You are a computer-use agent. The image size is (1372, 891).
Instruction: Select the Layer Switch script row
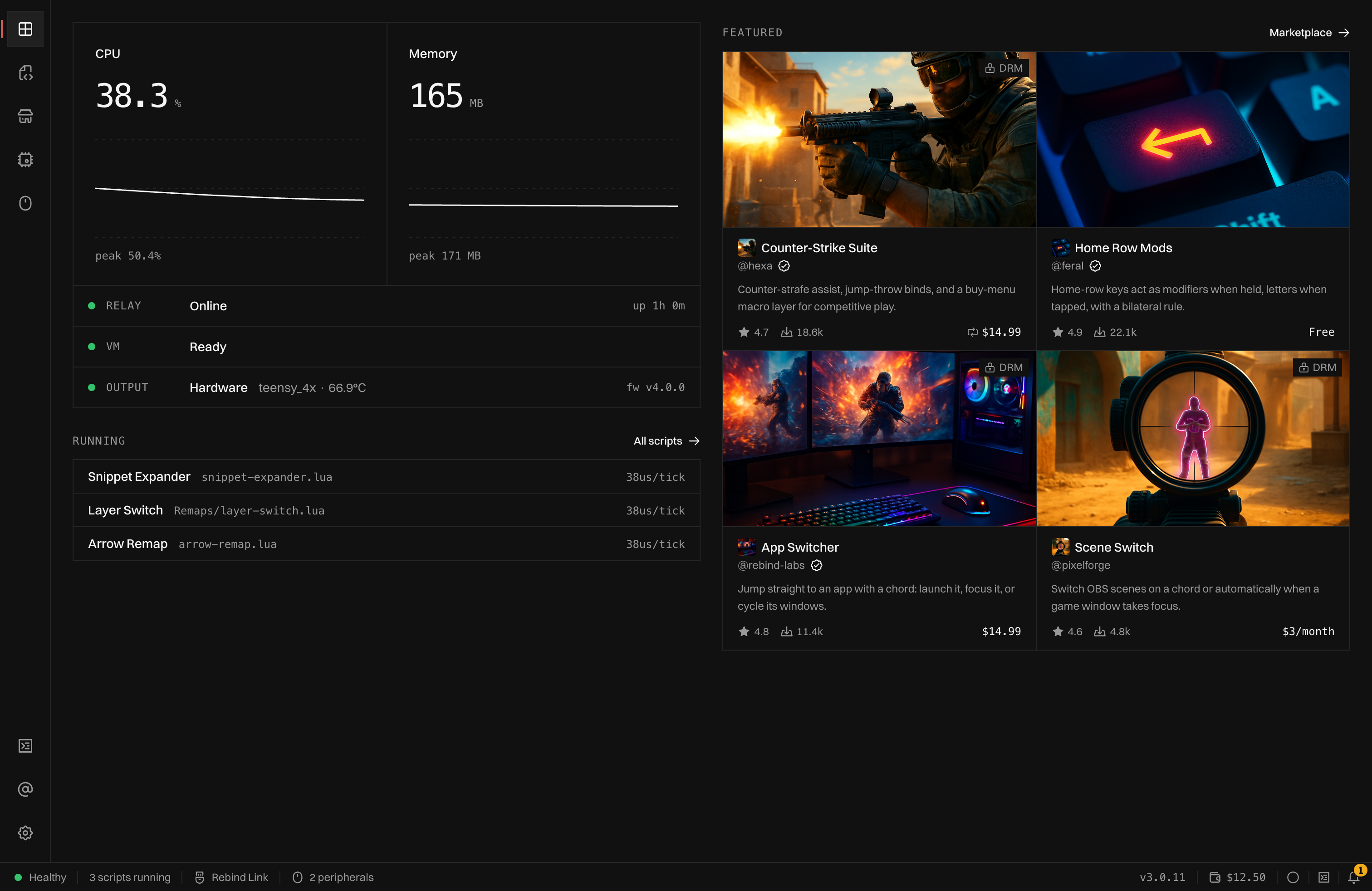(x=386, y=510)
